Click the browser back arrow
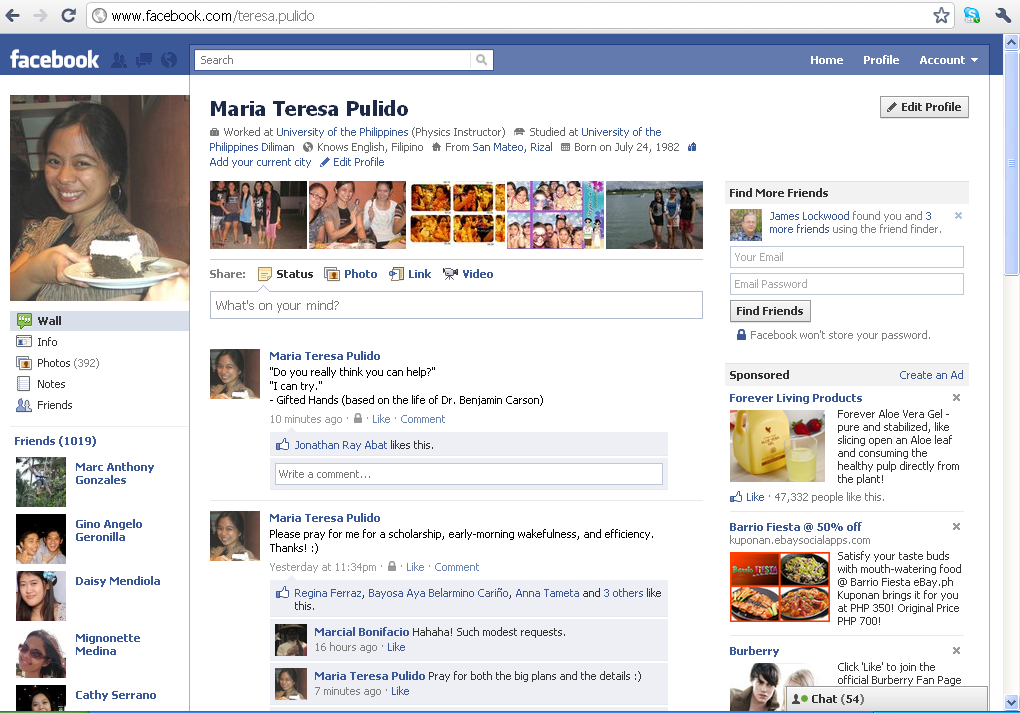1020x713 pixels. coord(12,16)
